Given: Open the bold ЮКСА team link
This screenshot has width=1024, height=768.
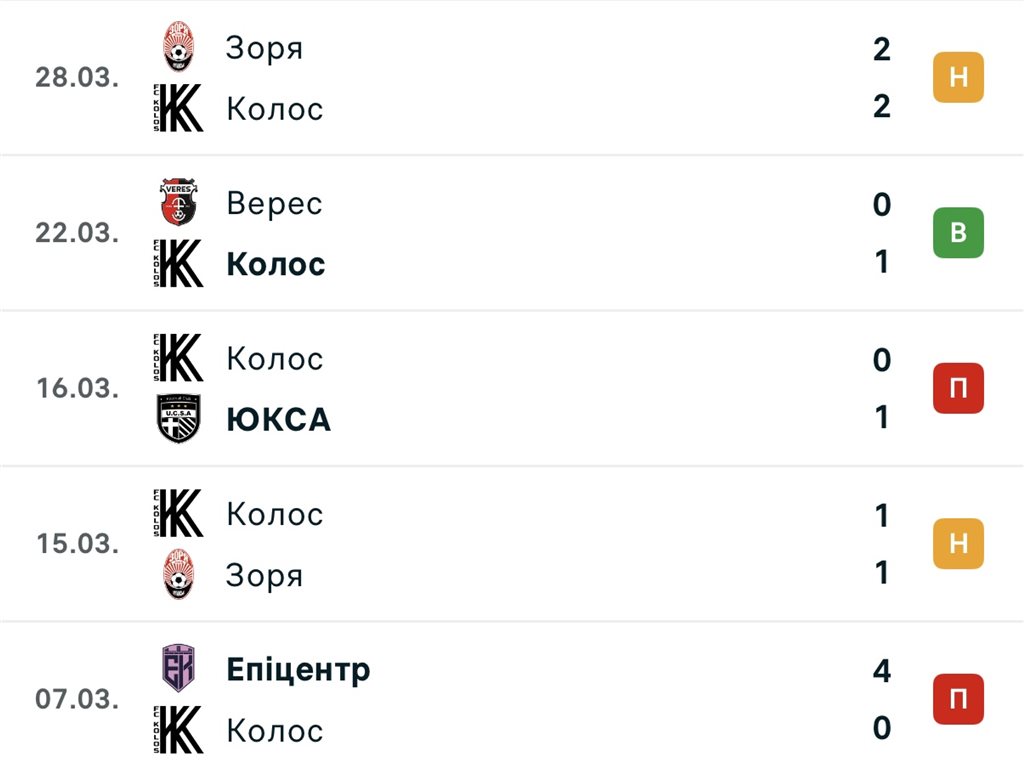Looking at the screenshot, I should click(x=278, y=419).
